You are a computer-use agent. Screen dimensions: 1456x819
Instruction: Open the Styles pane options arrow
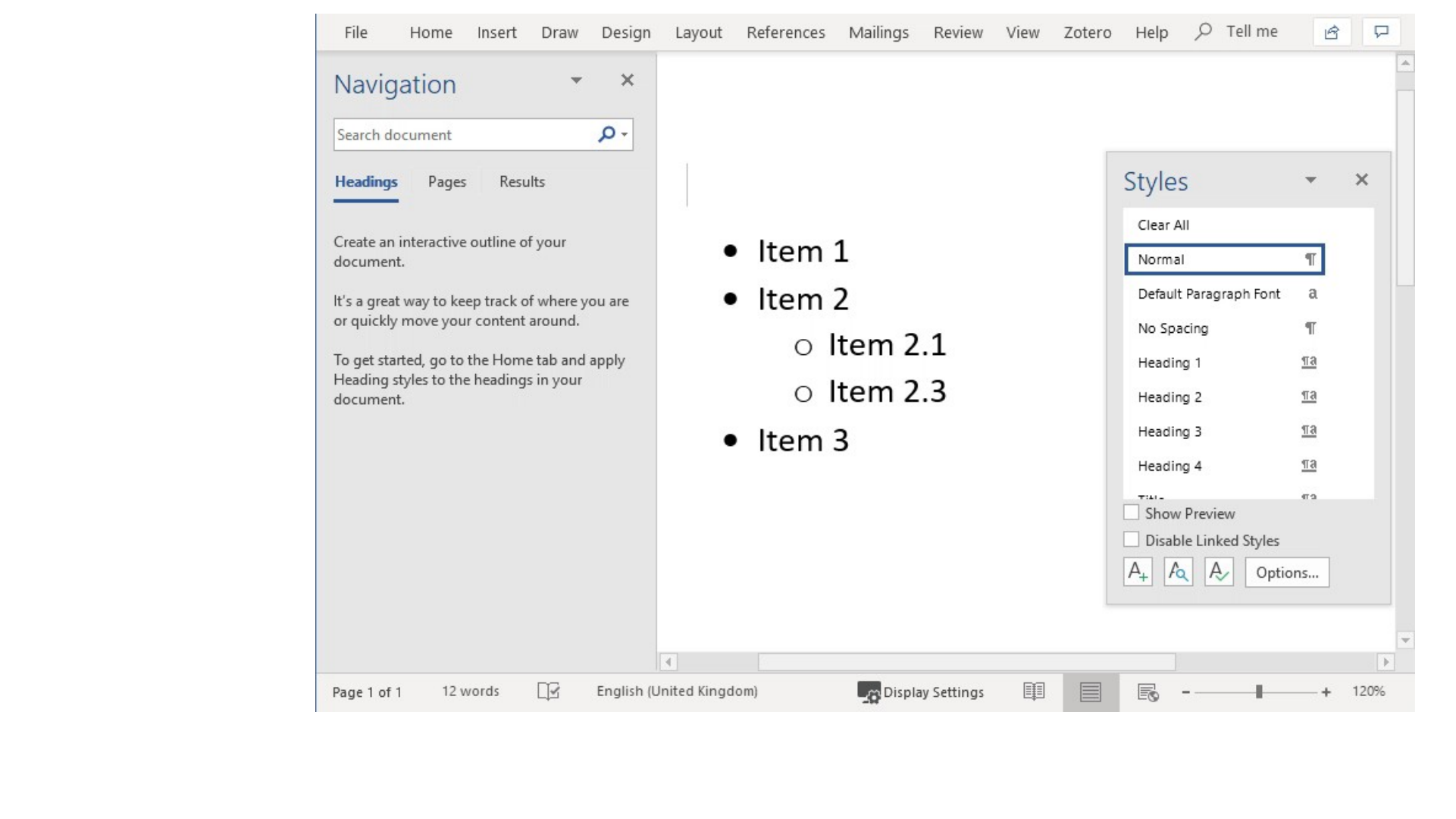coord(1310,180)
